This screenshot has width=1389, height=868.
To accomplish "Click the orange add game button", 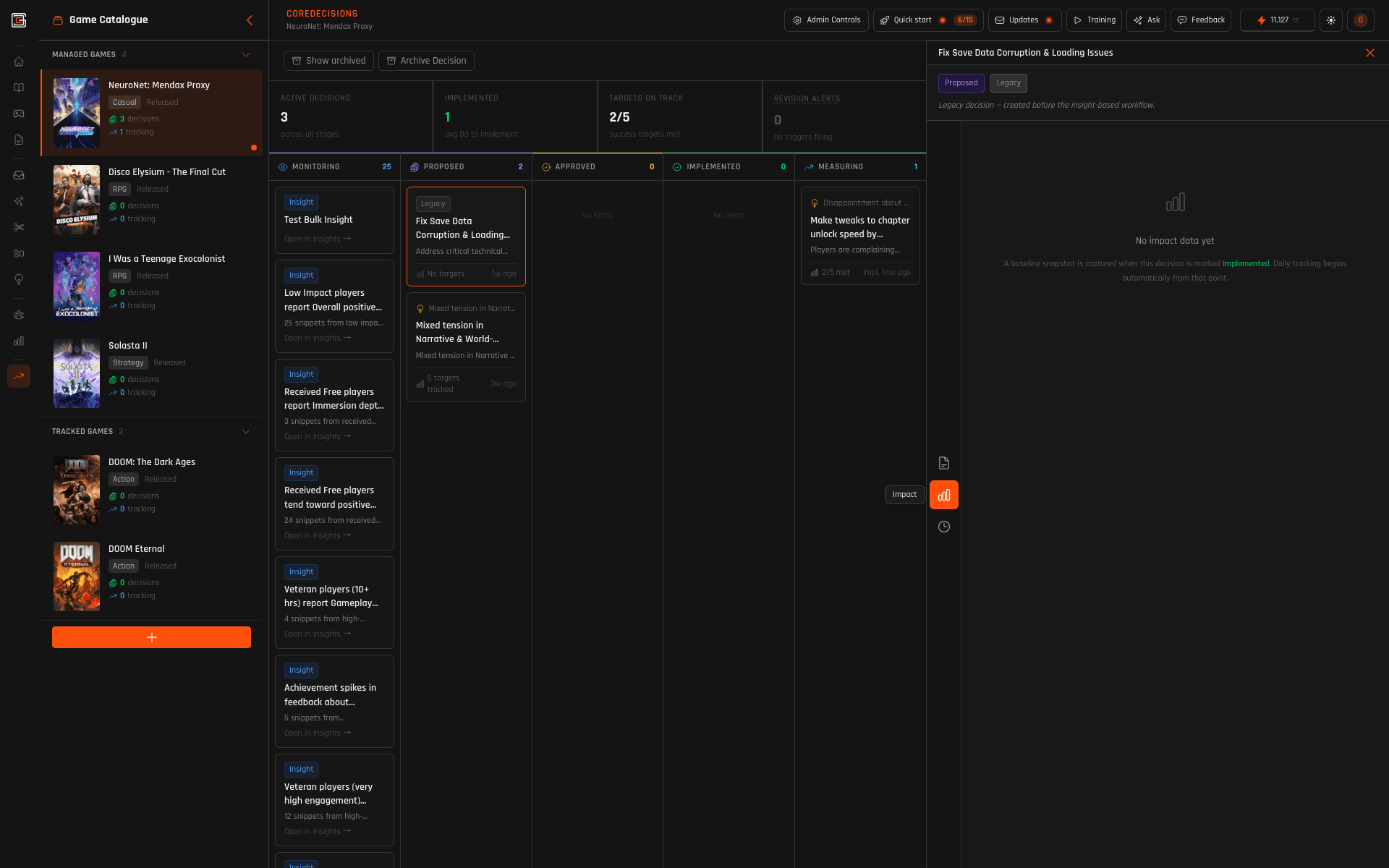I will click(x=151, y=637).
